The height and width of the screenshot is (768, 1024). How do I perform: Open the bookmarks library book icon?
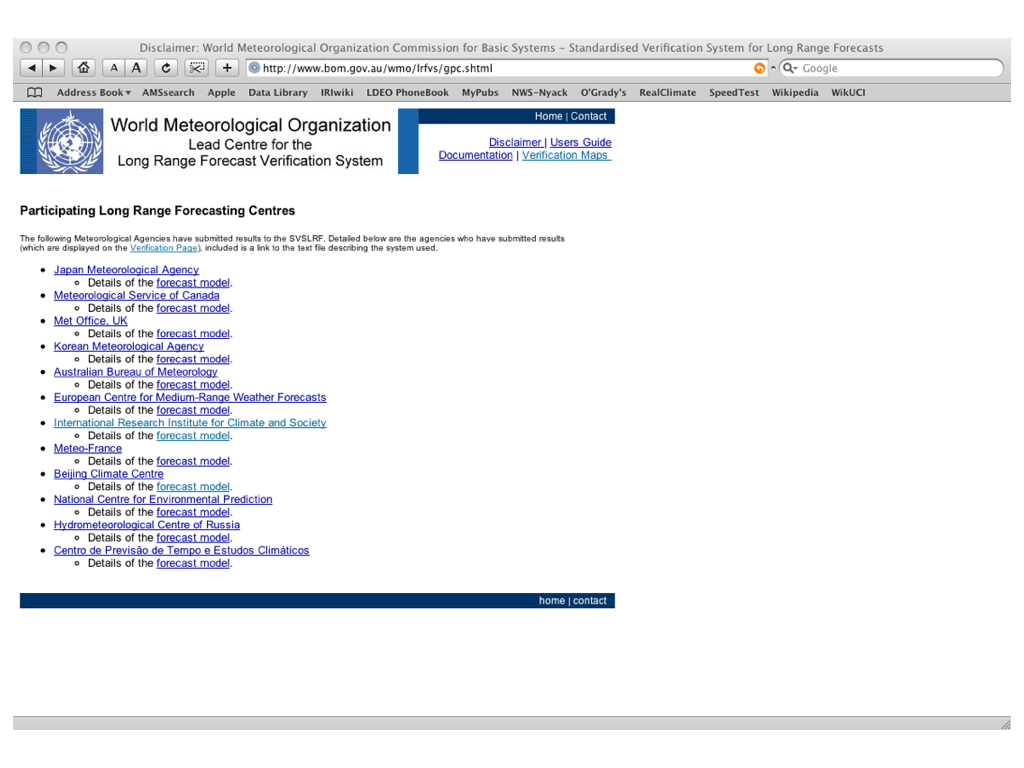[x=35, y=92]
